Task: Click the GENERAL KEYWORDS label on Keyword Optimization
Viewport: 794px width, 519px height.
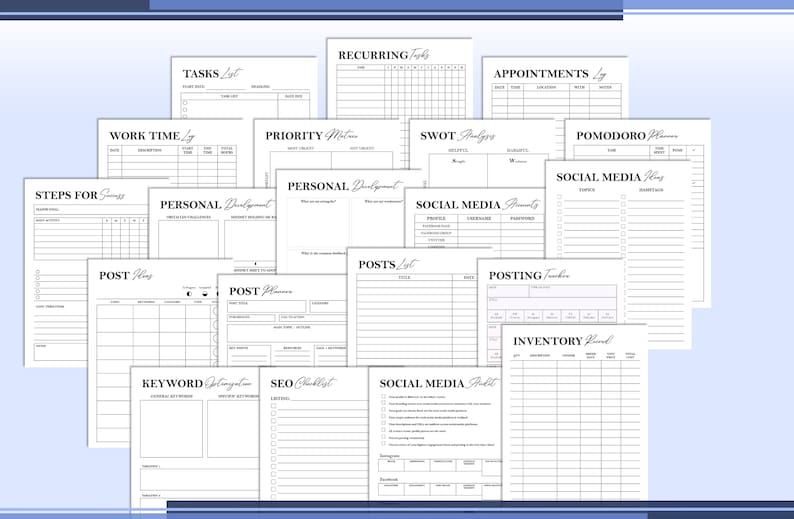Action: click(x=172, y=396)
